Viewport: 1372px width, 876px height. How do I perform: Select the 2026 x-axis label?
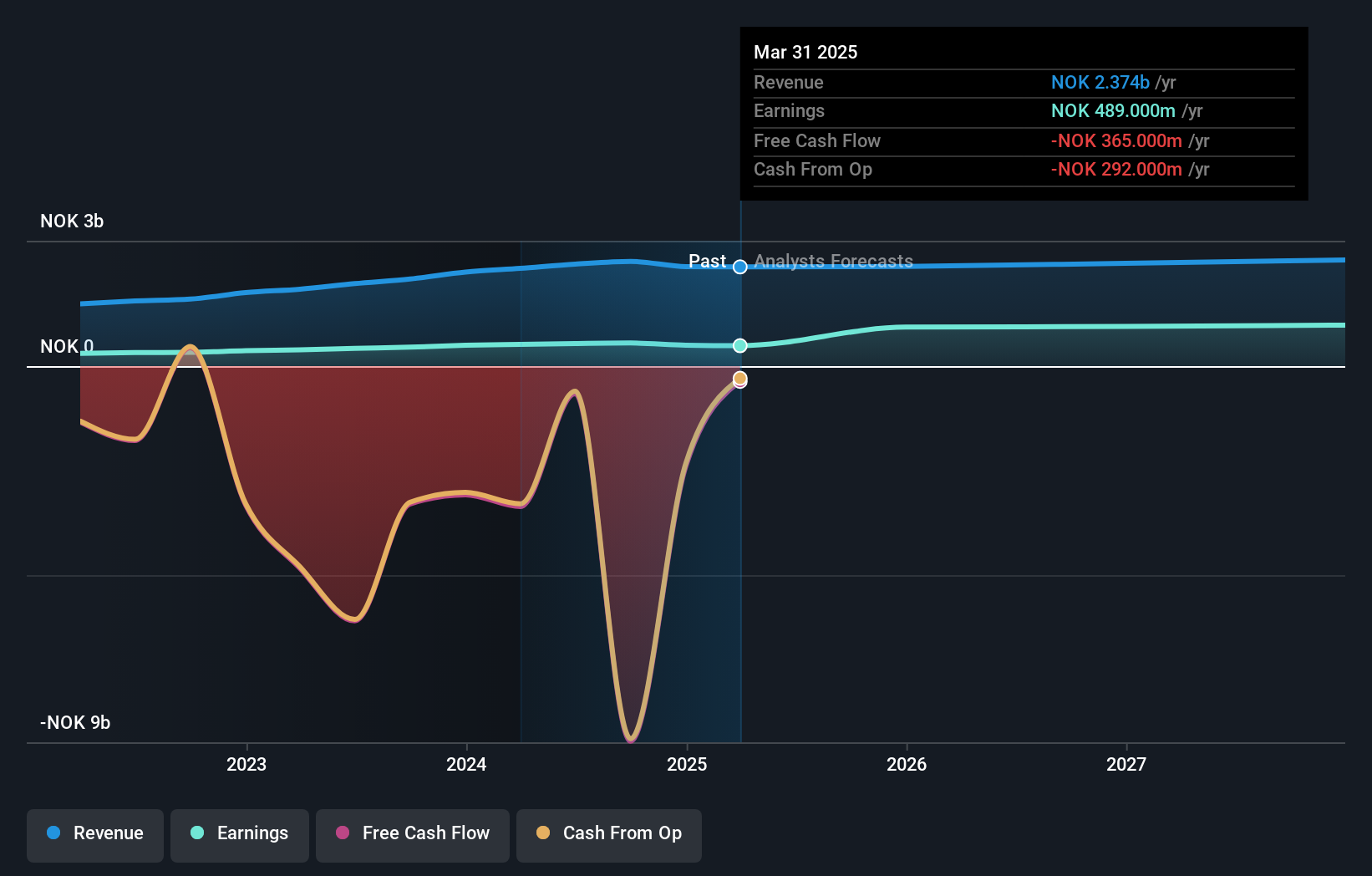907,764
